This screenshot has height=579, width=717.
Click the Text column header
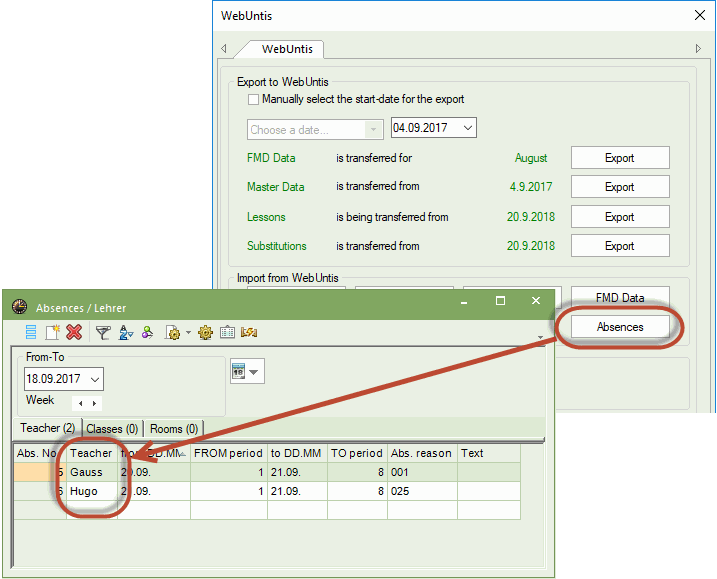[x=488, y=453]
